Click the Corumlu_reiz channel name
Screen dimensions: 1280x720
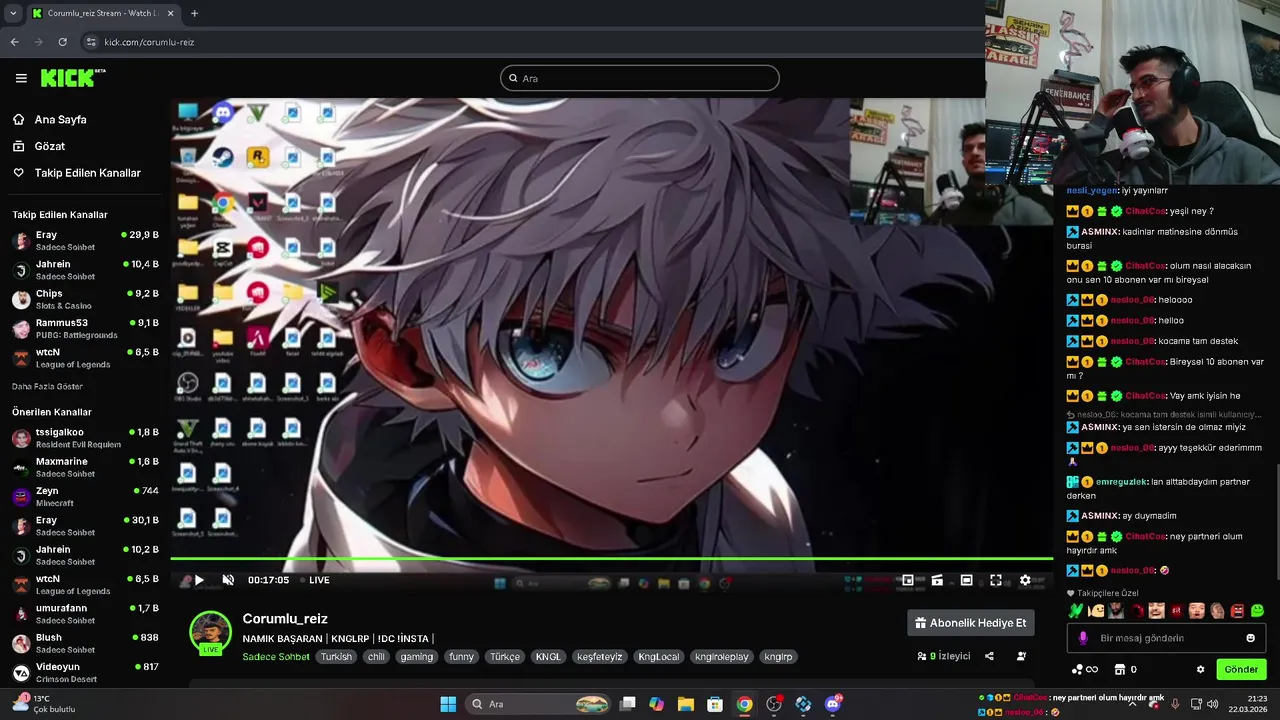pos(285,619)
